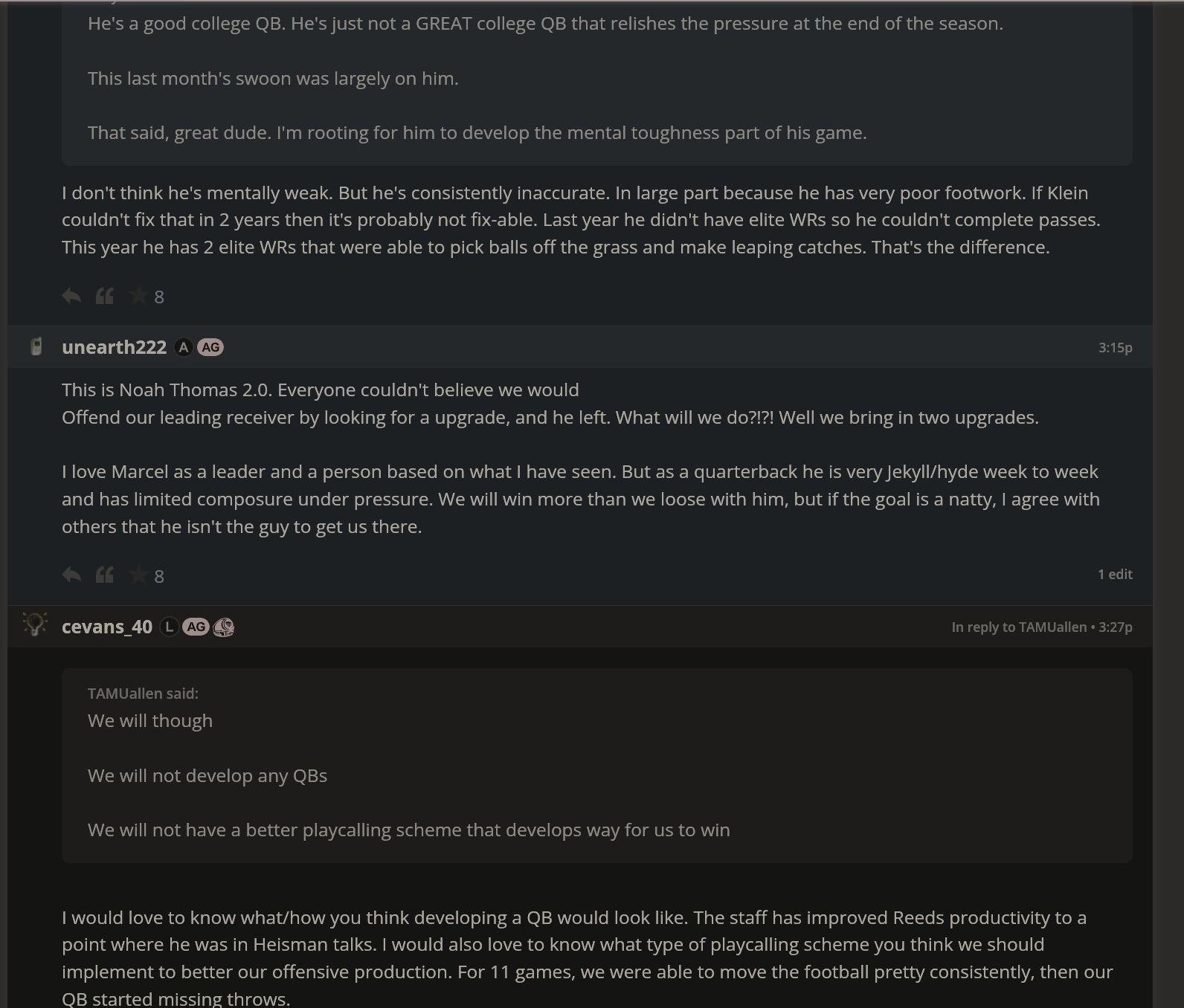Quote the post about poor footwork
Image resolution: width=1184 pixels, height=1008 pixels.
click(x=105, y=296)
